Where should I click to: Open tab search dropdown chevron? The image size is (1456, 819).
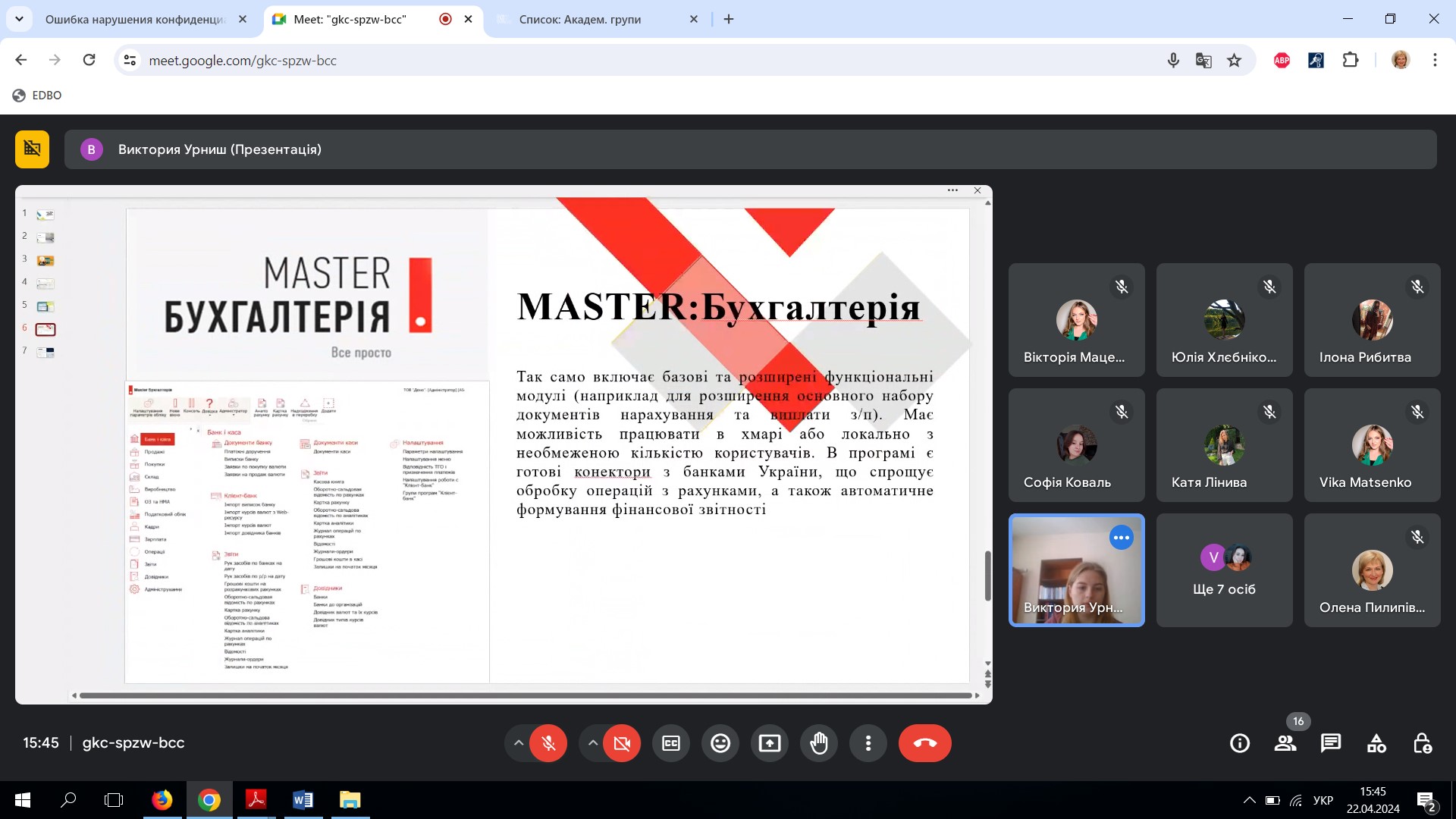19,19
